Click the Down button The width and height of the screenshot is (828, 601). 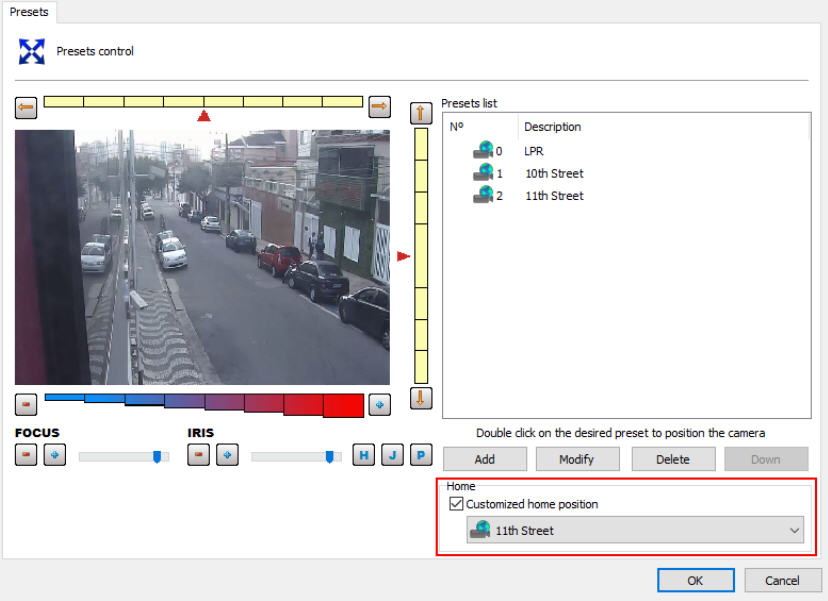(766, 459)
